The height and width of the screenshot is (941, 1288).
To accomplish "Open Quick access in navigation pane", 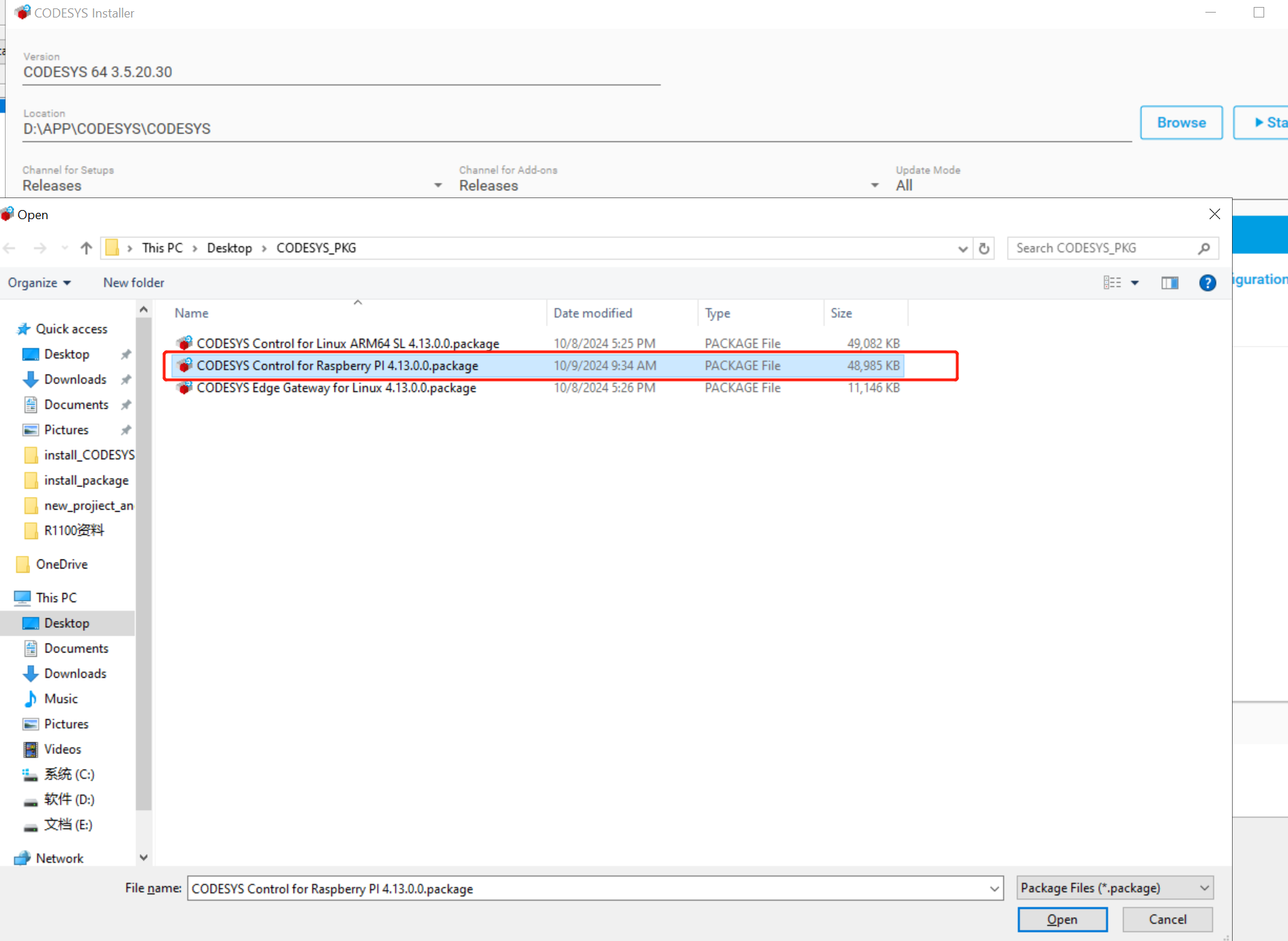I will click(71, 329).
